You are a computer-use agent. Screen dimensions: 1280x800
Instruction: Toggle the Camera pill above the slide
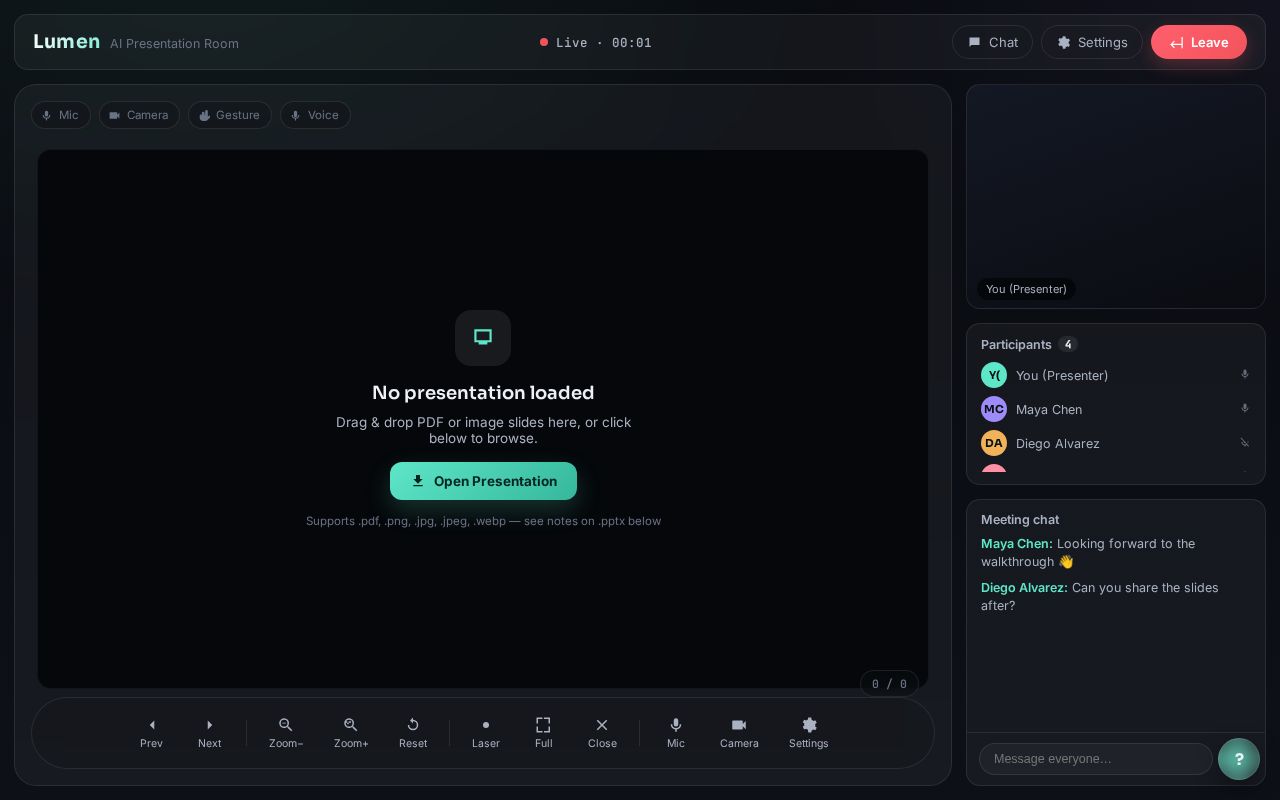click(x=139, y=115)
